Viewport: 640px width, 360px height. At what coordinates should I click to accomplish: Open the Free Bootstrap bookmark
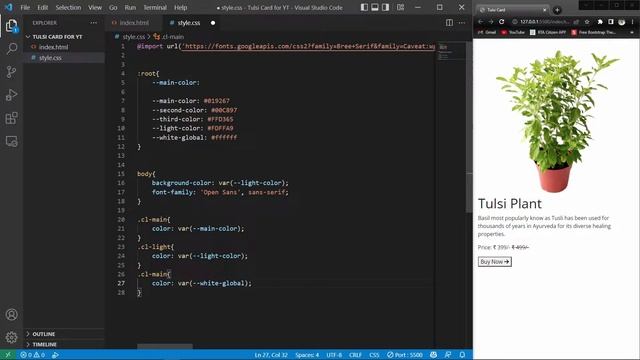pyautogui.click(x=594, y=32)
